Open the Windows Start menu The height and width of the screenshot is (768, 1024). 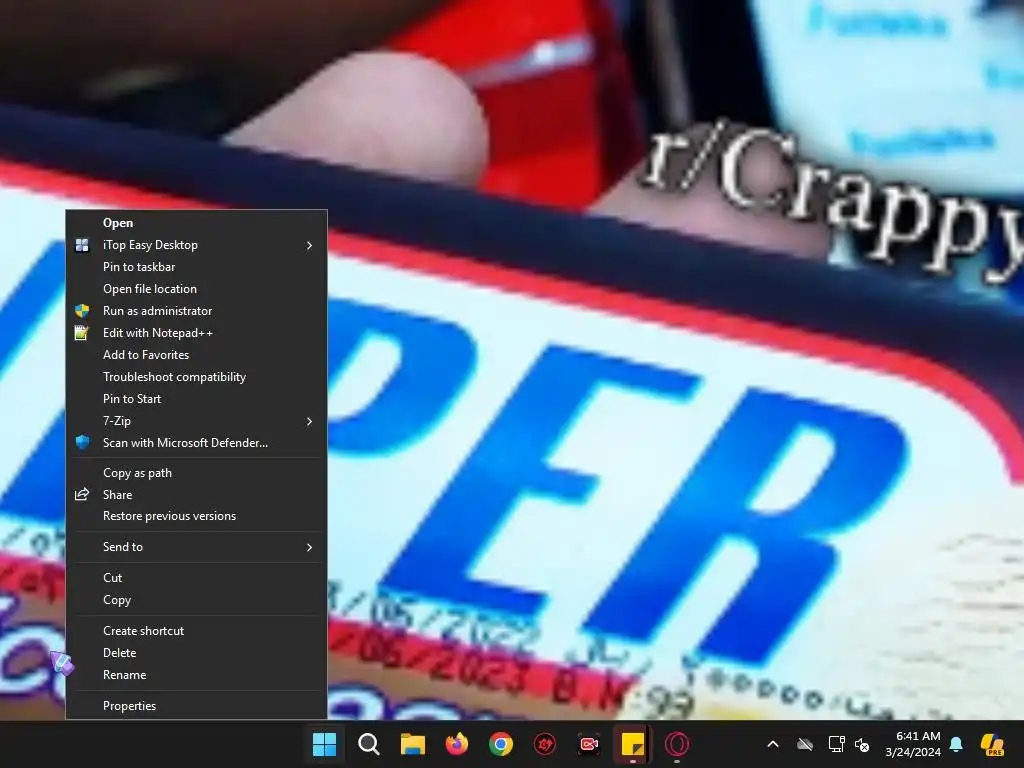[x=325, y=744]
